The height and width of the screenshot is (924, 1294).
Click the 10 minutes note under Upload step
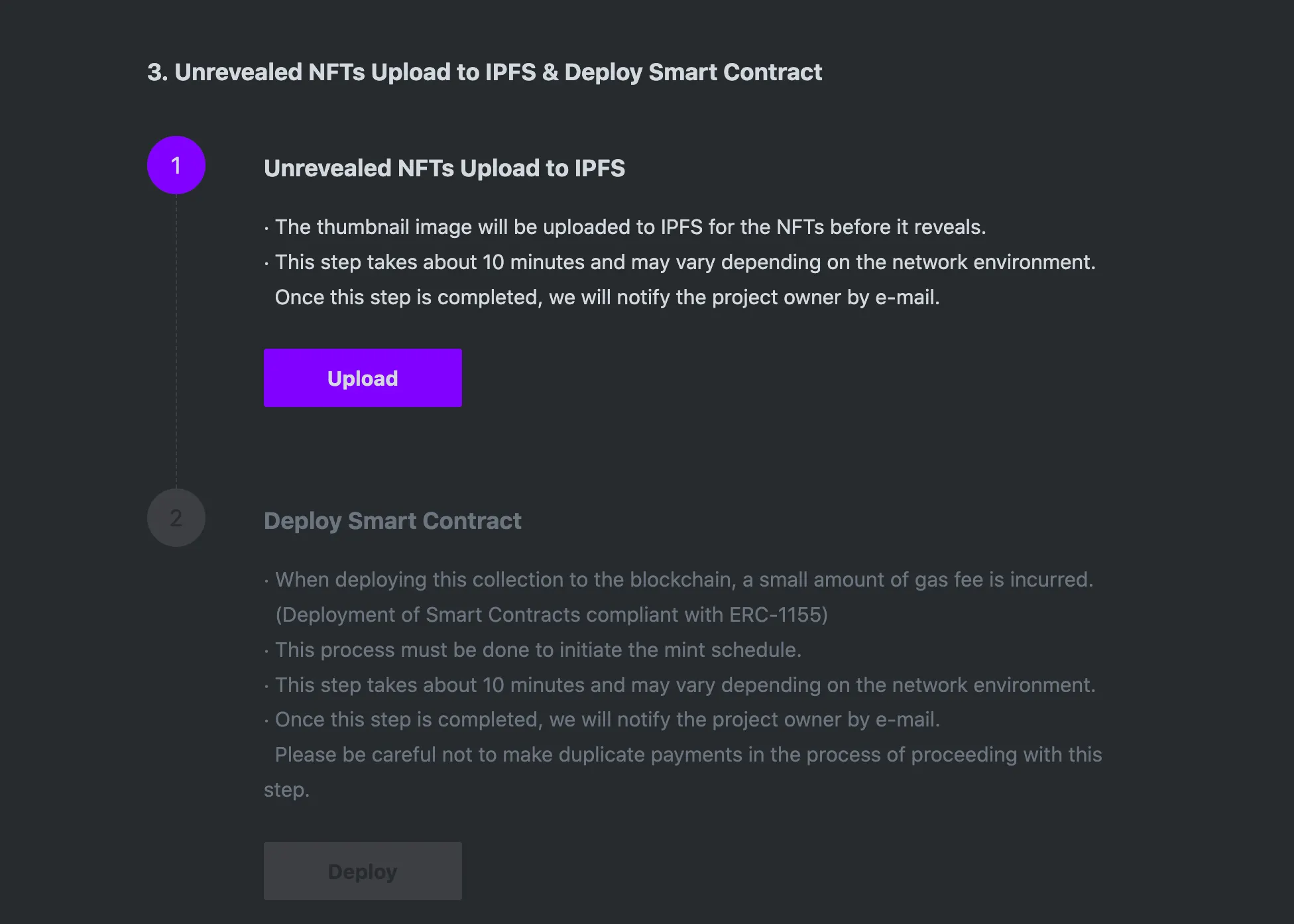click(x=685, y=262)
